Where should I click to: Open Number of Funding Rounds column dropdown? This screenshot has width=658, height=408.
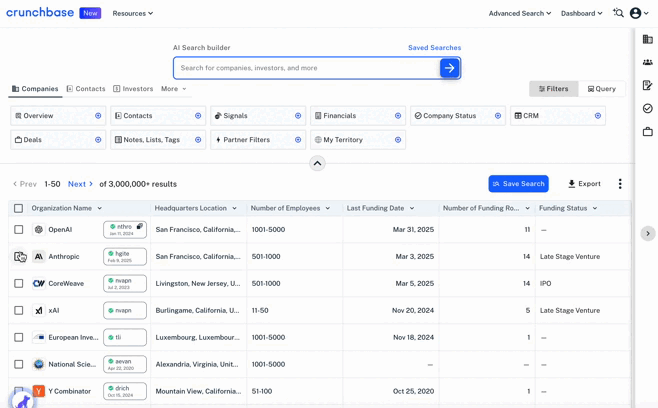pos(527,208)
